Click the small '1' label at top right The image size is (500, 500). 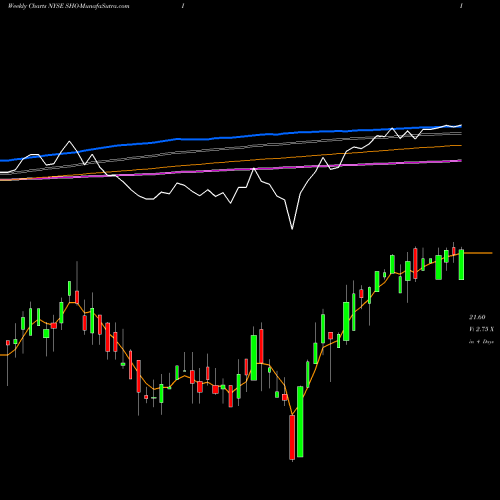coord(461,6)
